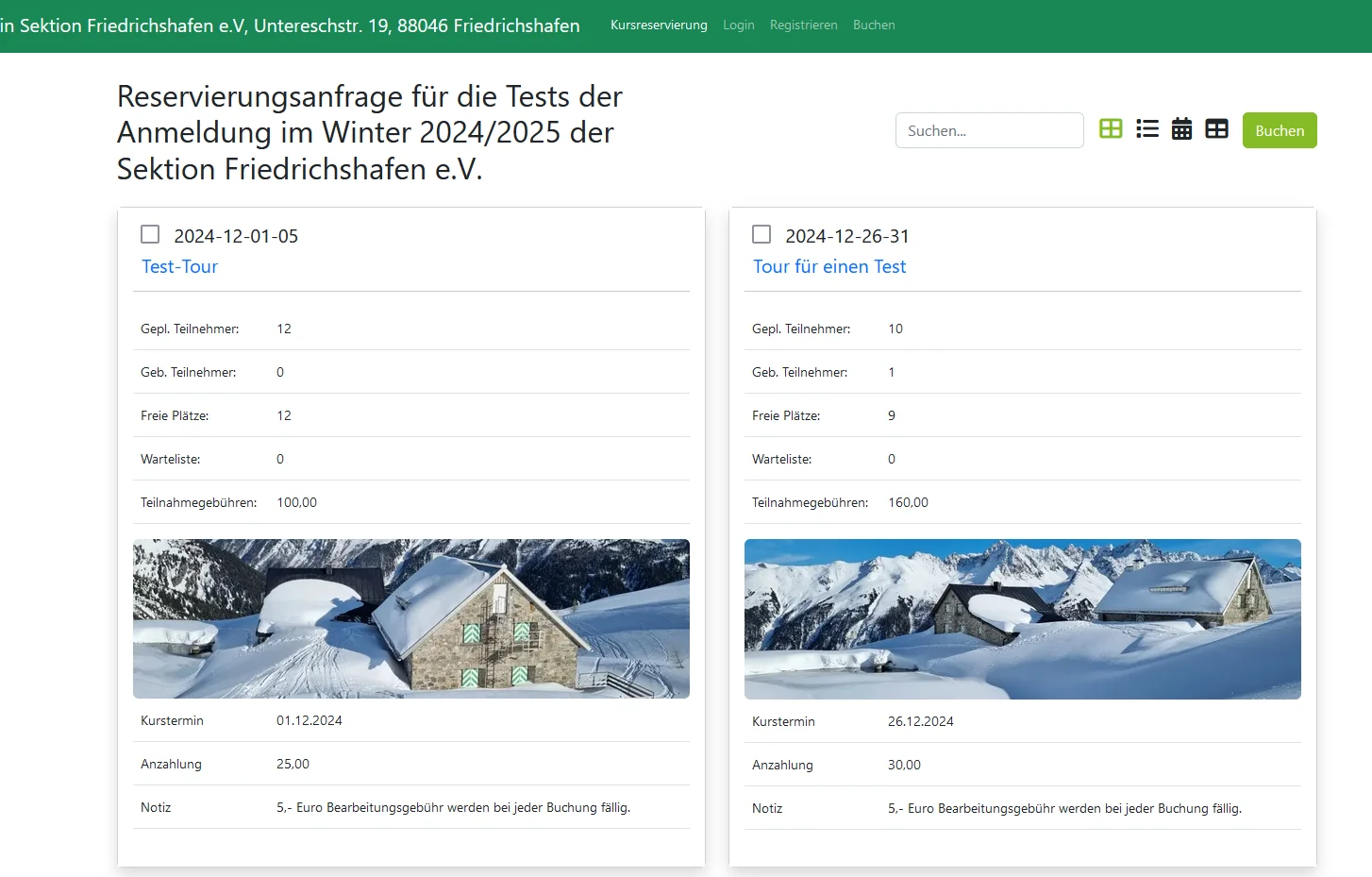Image resolution: width=1372 pixels, height=877 pixels.
Task: Click Buchen in the top navigation bar
Action: (x=874, y=25)
